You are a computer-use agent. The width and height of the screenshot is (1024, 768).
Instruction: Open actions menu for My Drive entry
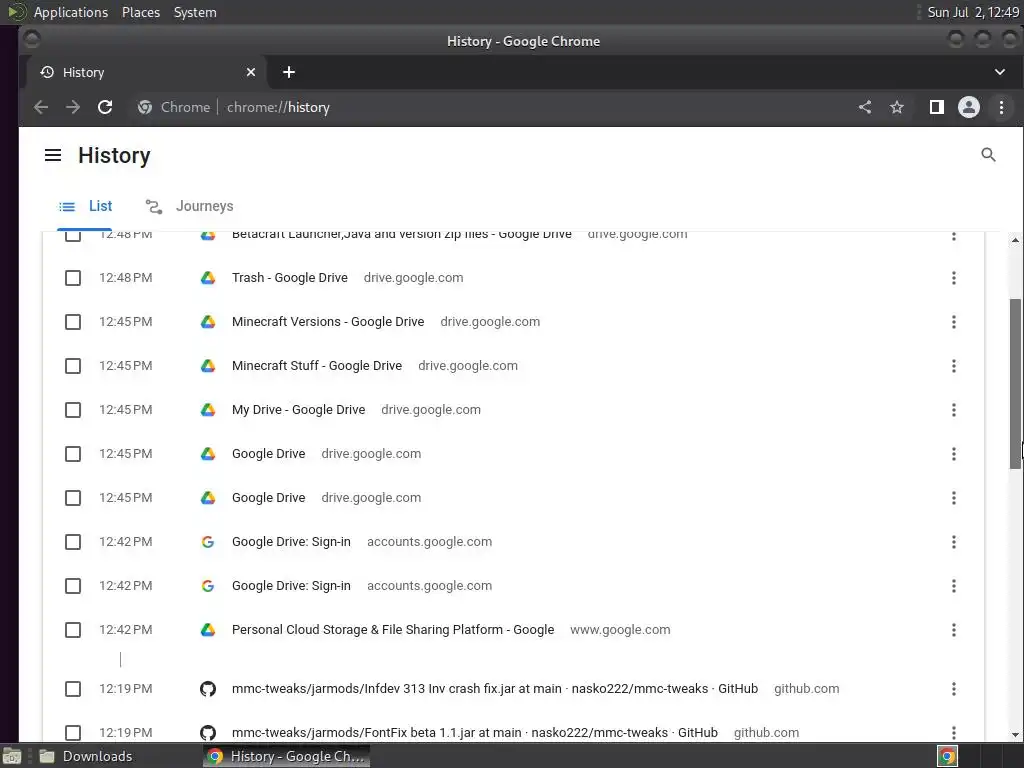click(953, 410)
